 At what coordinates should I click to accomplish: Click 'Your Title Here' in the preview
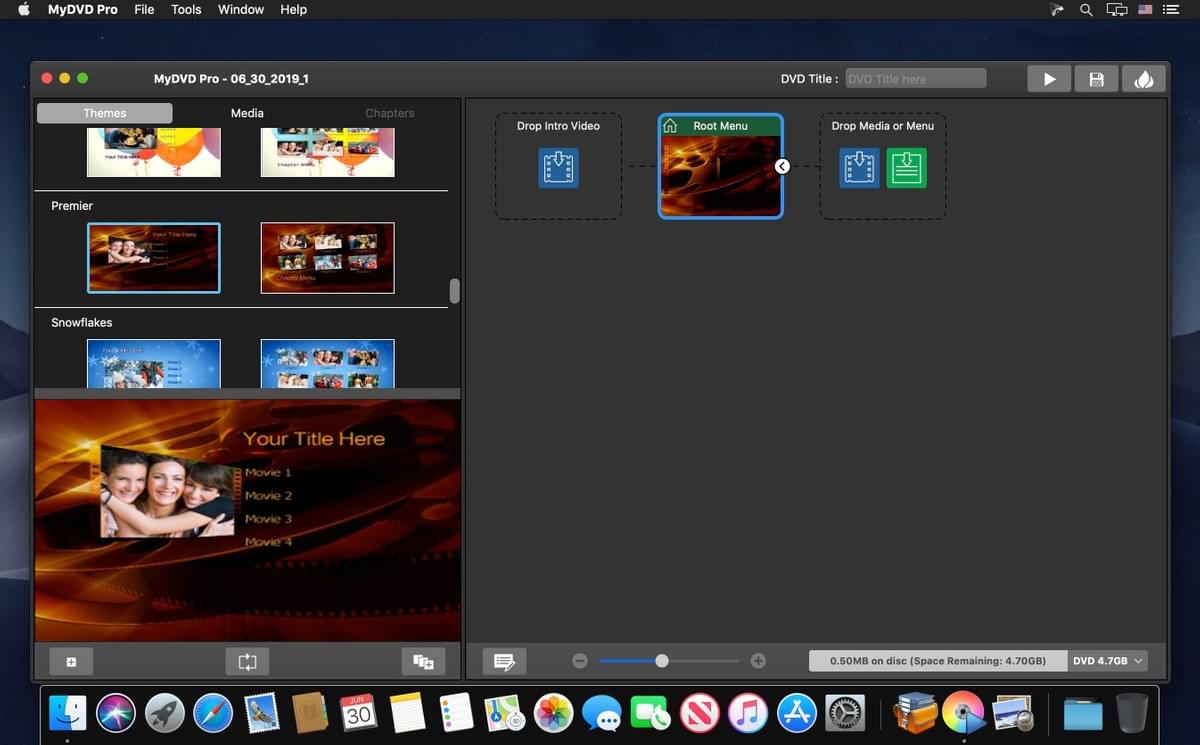click(314, 439)
